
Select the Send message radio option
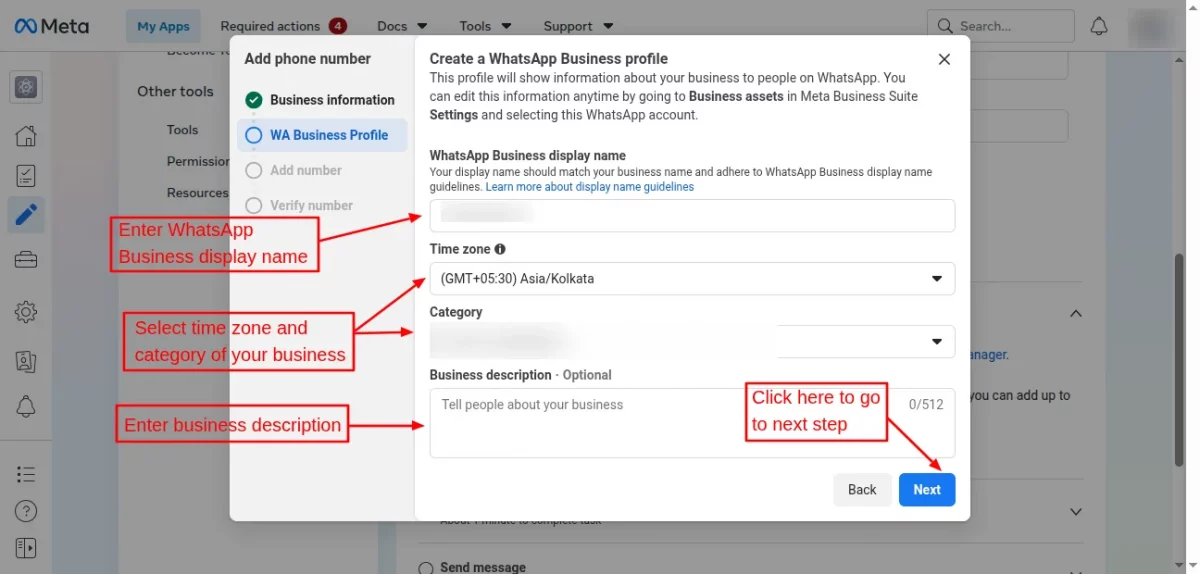click(x=426, y=567)
